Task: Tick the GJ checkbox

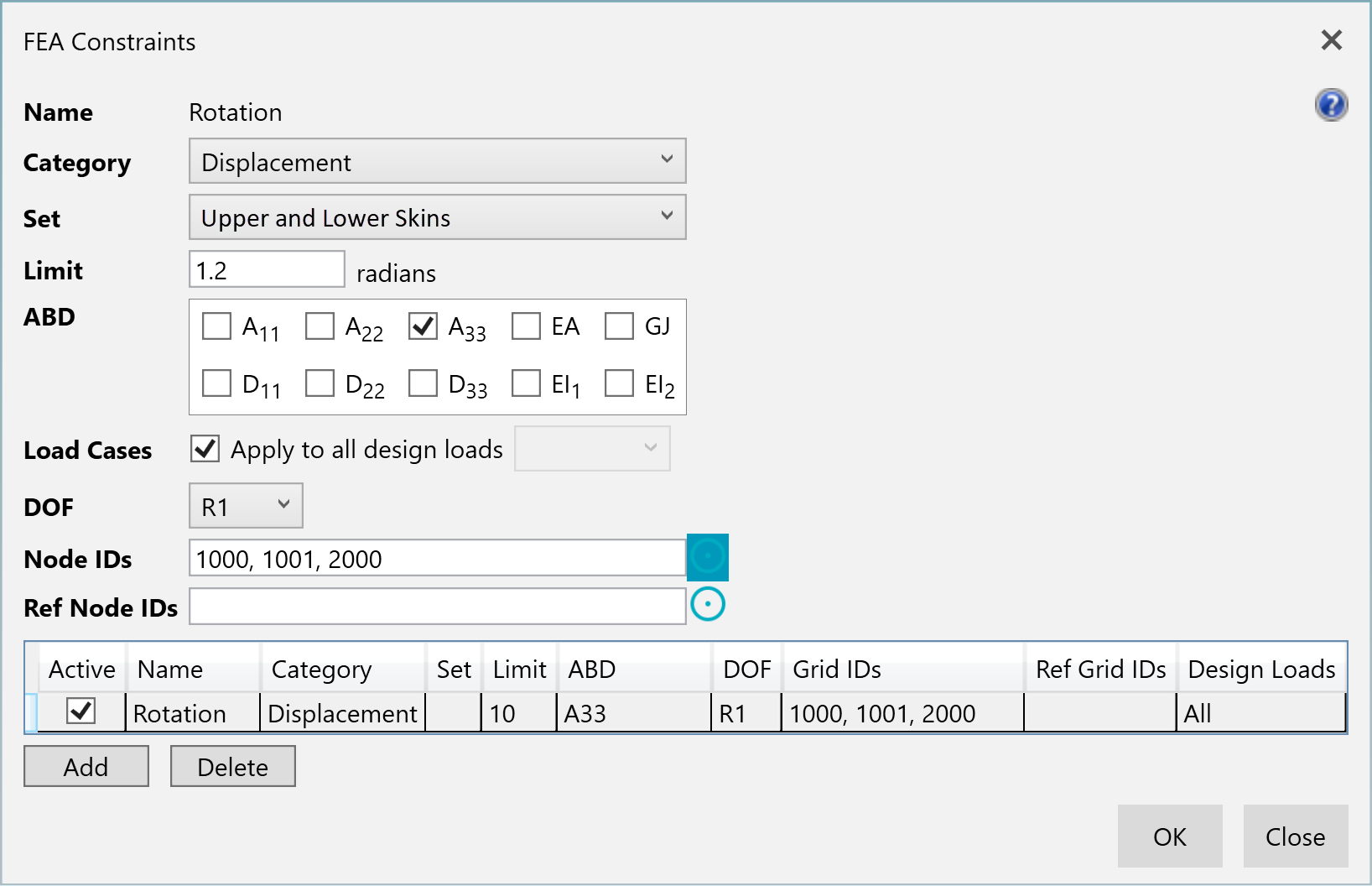Action: 619,326
